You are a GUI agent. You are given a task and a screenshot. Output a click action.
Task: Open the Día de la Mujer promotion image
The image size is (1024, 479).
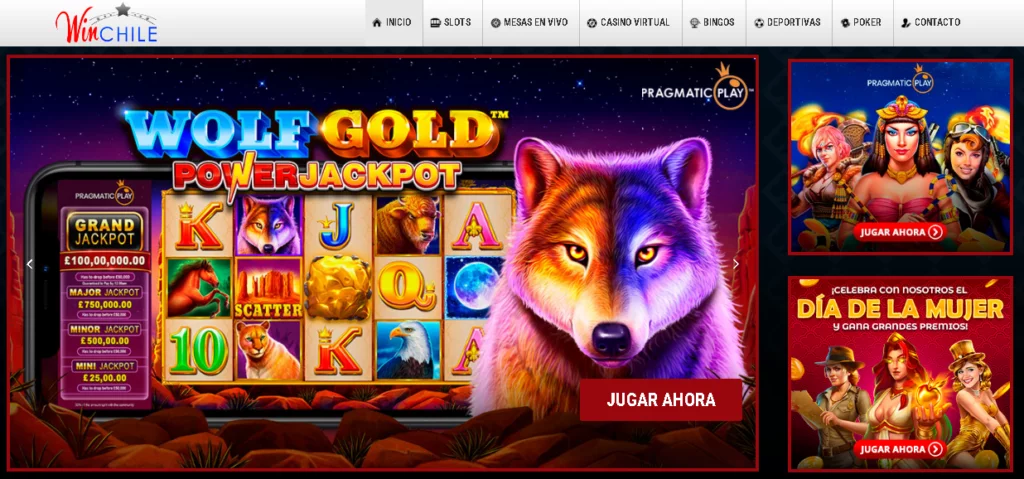click(x=900, y=373)
